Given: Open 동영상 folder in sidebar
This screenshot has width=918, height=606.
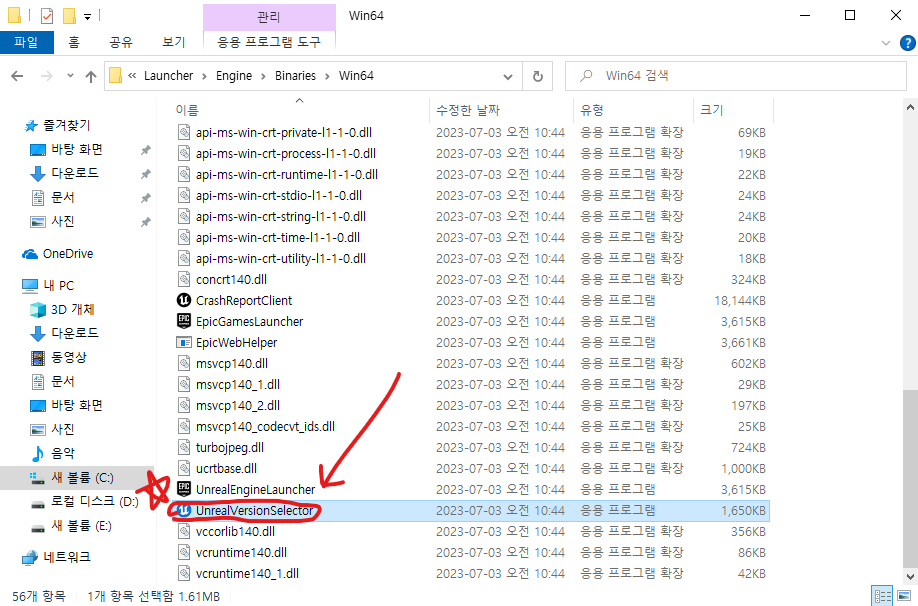Looking at the screenshot, I should coord(59,357).
